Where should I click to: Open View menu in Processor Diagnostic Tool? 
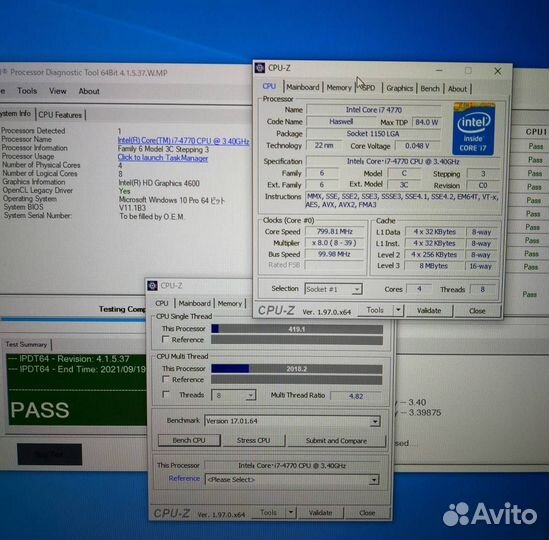(x=57, y=91)
